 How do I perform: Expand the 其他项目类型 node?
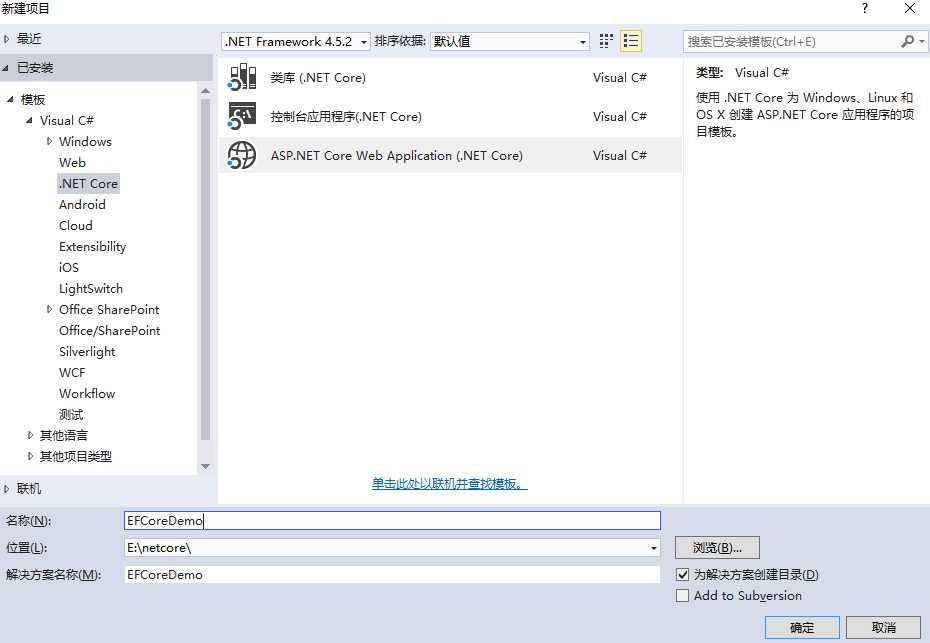pyautogui.click(x=30, y=456)
